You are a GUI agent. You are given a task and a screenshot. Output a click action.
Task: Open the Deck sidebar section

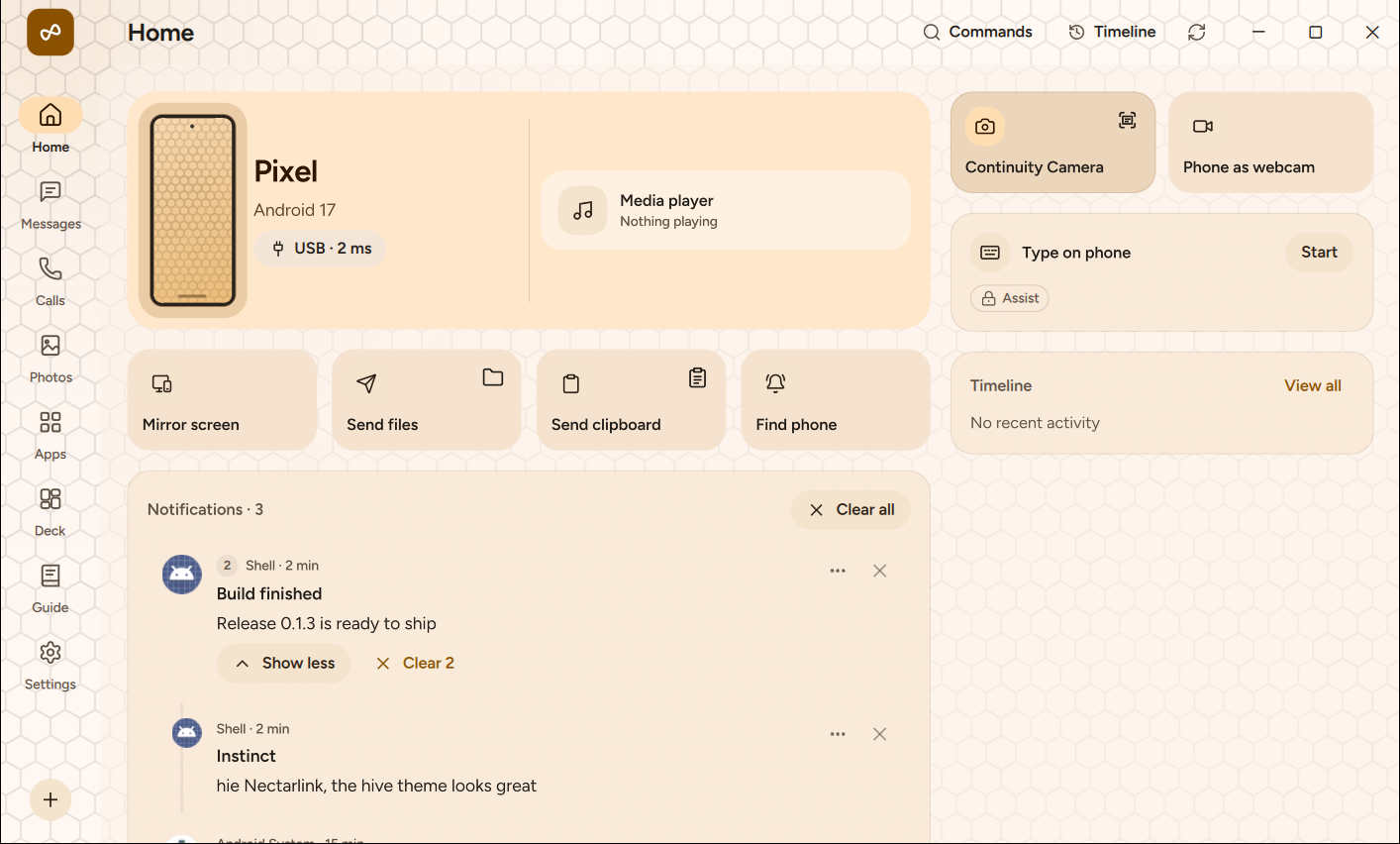[50, 511]
